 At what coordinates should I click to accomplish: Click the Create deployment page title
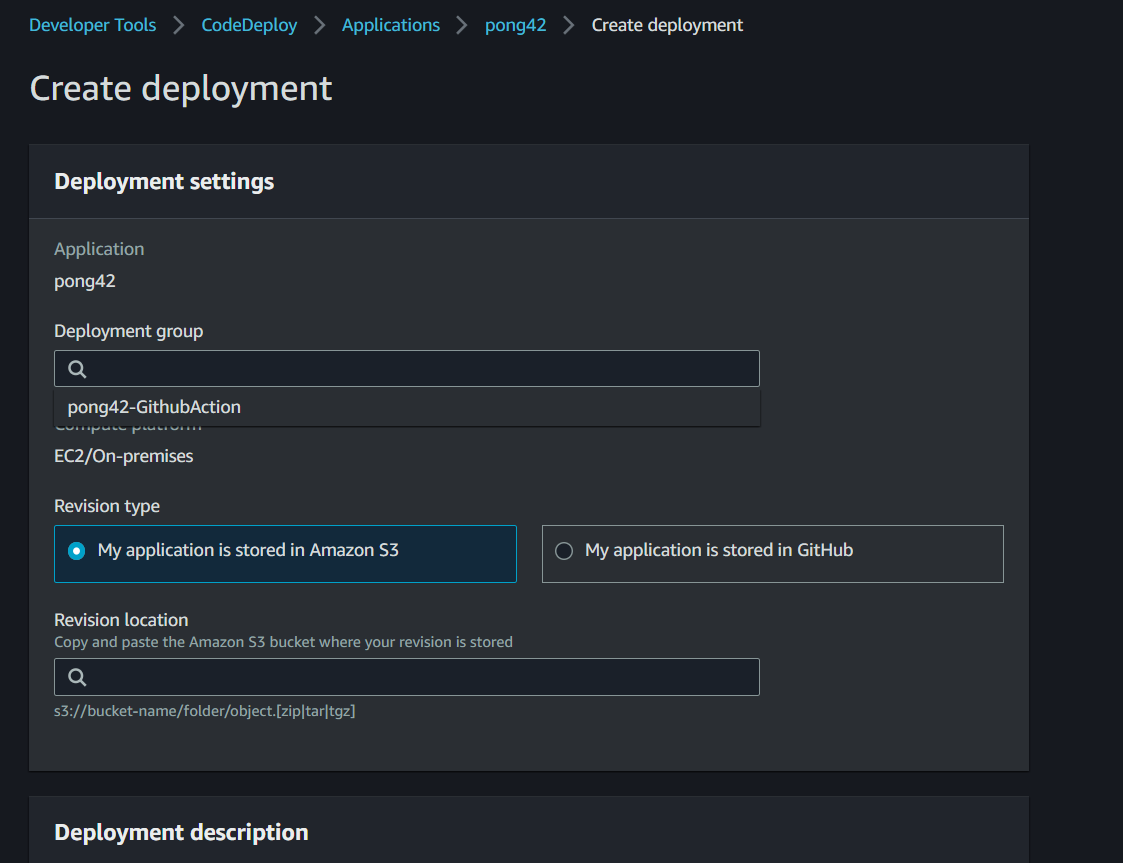[180, 89]
